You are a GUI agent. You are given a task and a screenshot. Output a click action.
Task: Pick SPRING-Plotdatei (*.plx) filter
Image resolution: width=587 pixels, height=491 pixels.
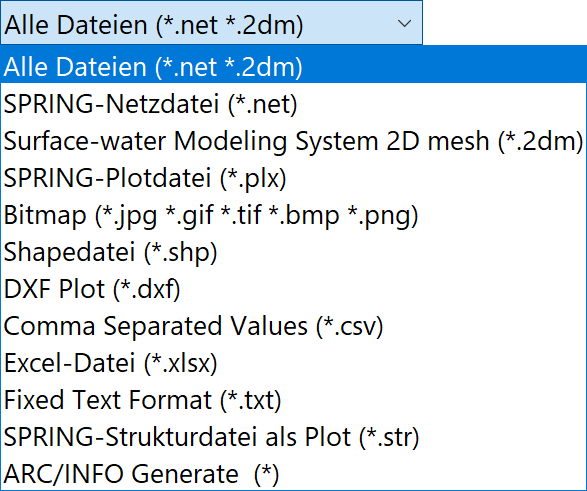pos(294,177)
